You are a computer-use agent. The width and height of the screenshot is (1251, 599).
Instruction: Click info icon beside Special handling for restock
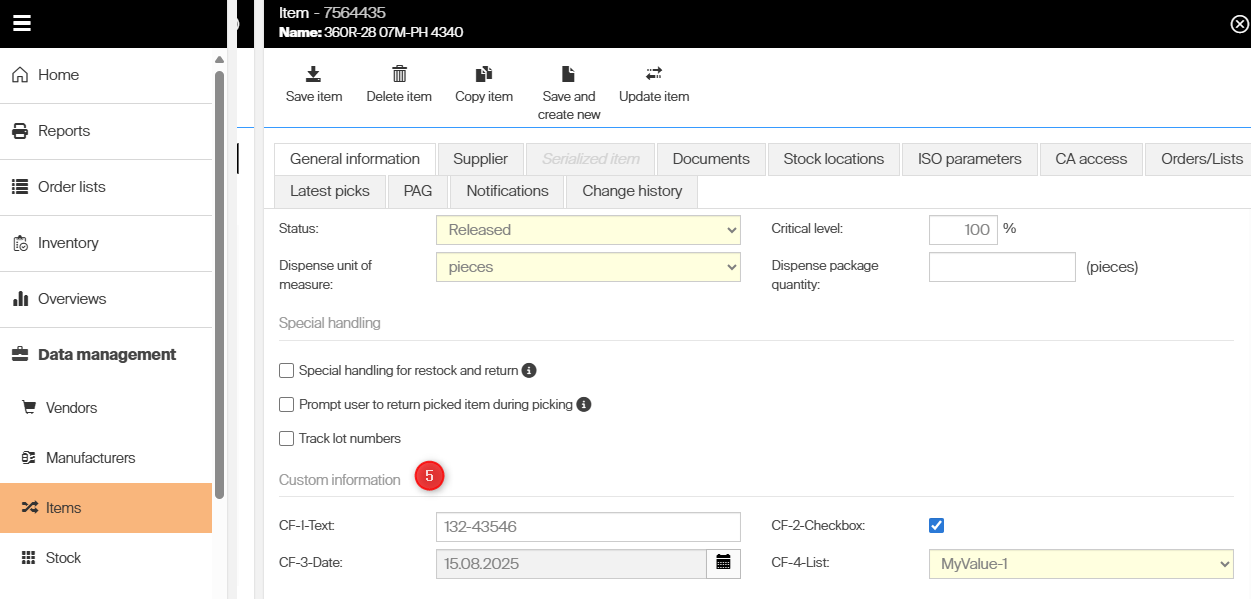click(530, 371)
